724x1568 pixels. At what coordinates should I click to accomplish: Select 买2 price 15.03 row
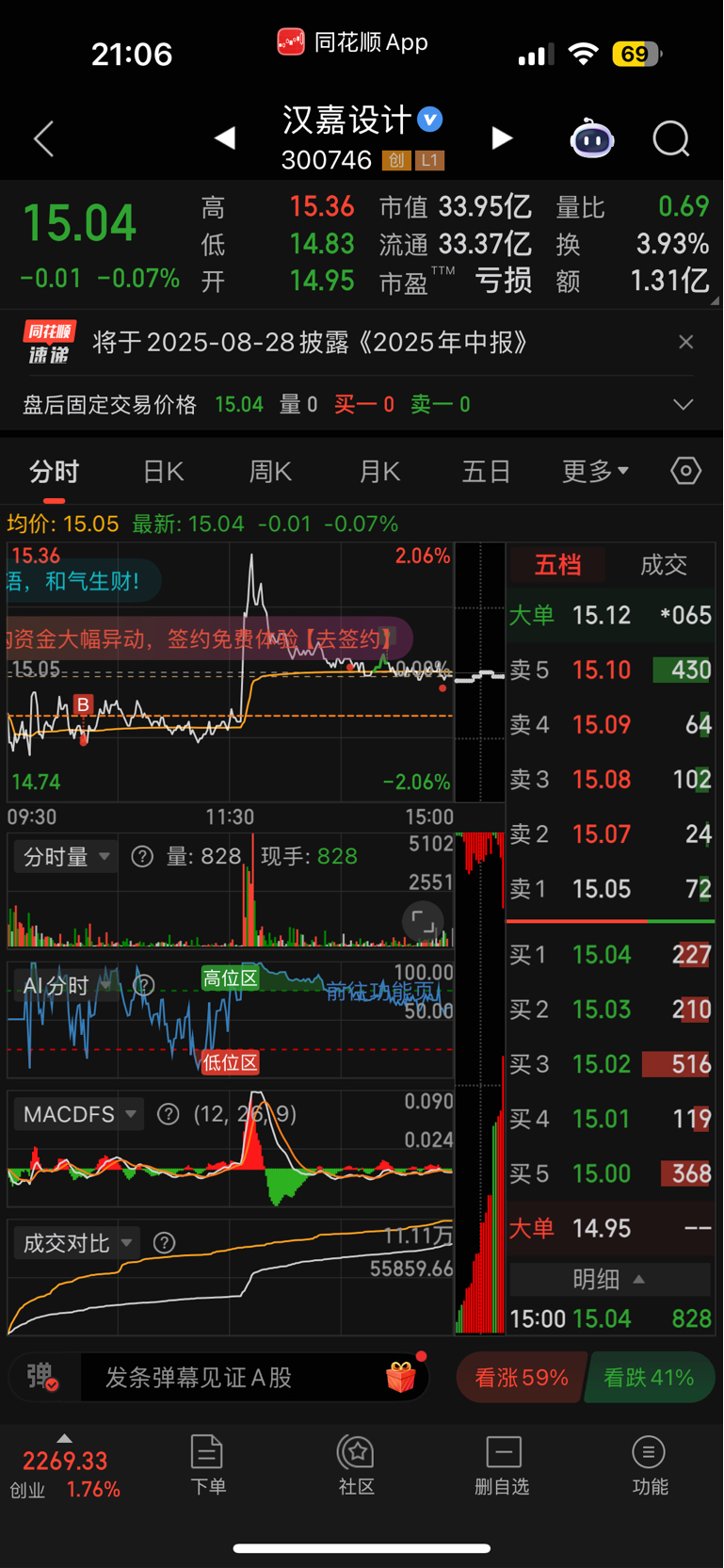pos(610,1010)
